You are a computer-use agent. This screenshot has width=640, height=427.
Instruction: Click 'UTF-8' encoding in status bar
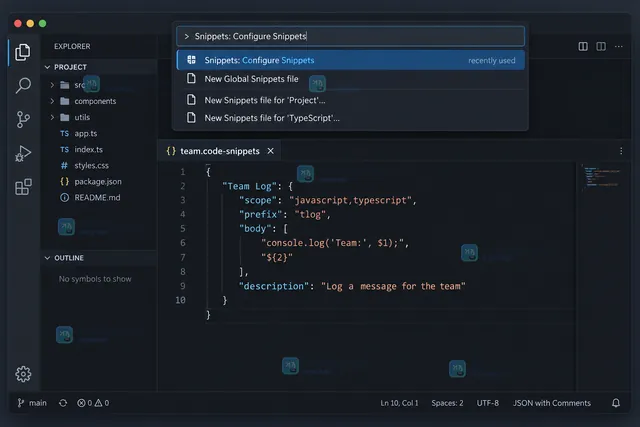[x=487, y=403]
